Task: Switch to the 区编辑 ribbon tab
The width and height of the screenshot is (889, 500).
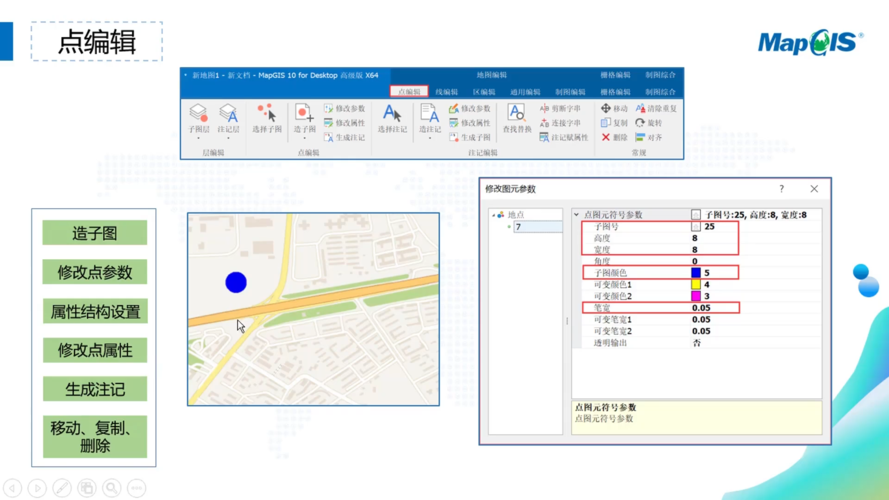Action: [484, 91]
